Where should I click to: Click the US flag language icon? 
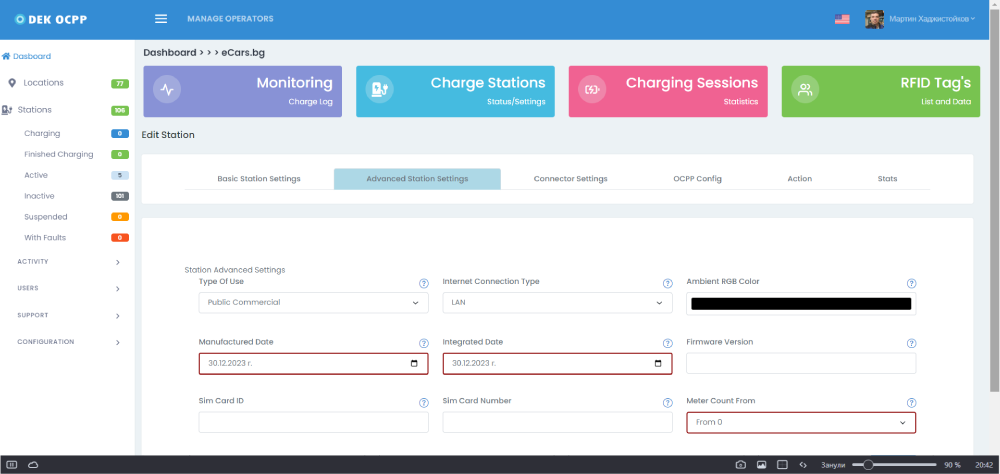pos(842,19)
